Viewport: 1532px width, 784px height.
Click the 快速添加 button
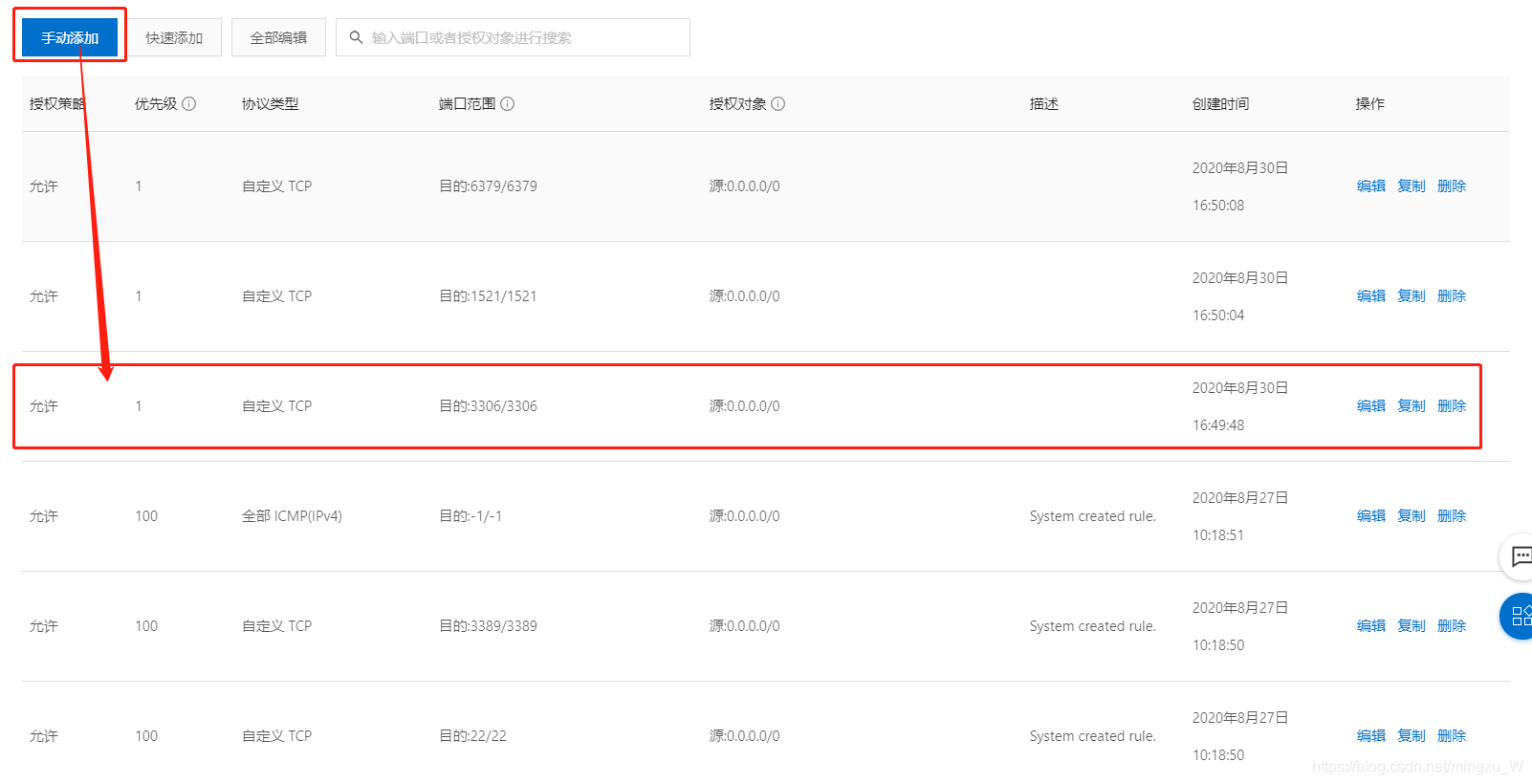point(174,37)
